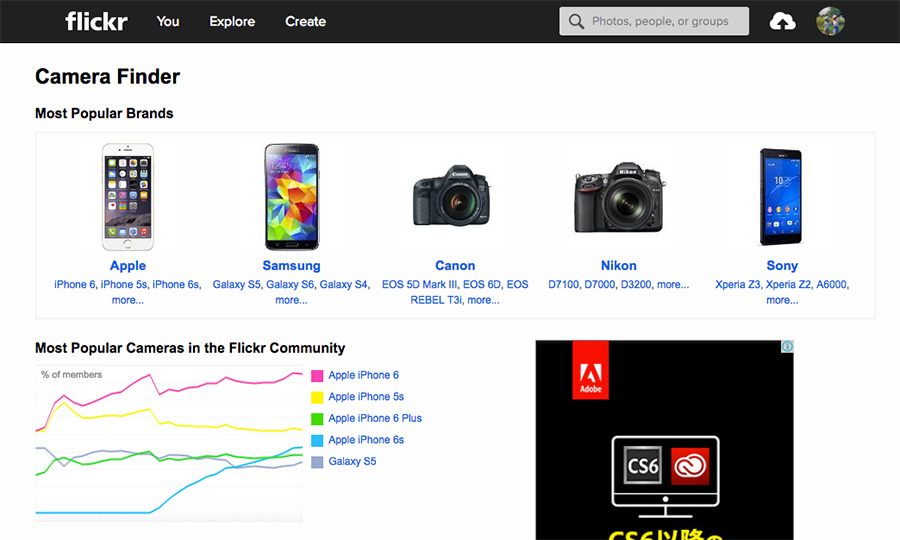The width and height of the screenshot is (900, 540).
Task: Click the Canon DSLR camera image
Action: pos(452,196)
